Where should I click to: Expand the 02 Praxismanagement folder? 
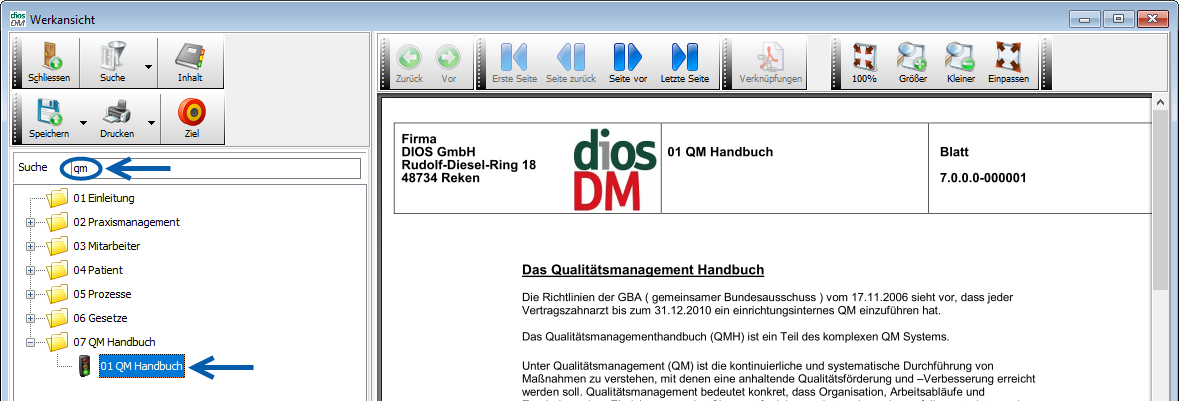coord(31,222)
